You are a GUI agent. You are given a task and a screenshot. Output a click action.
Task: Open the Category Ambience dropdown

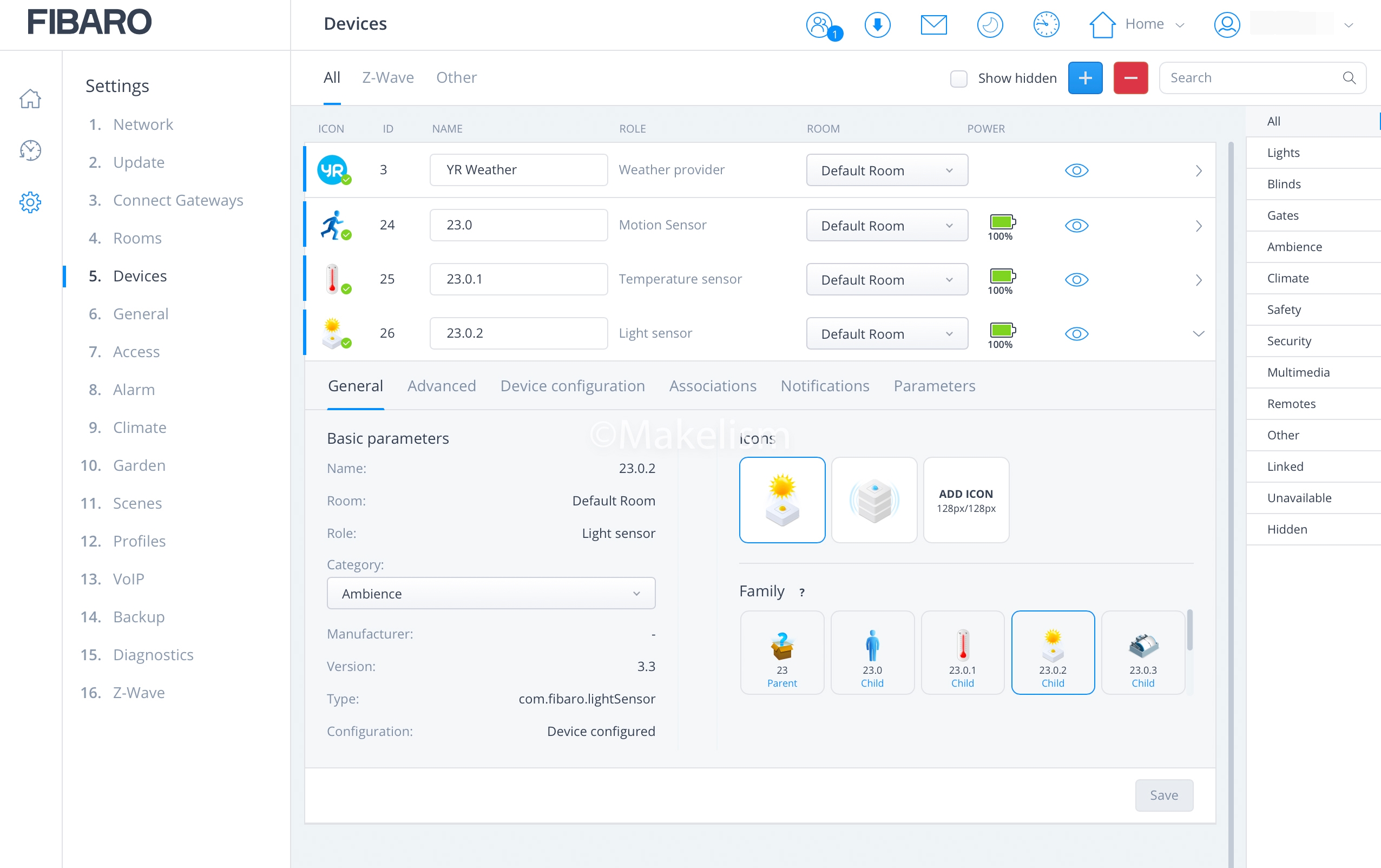coord(490,593)
